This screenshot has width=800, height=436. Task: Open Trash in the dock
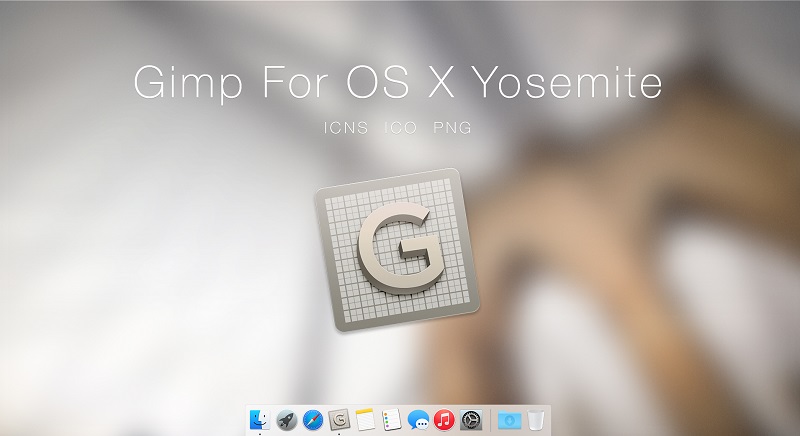[536, 420]
